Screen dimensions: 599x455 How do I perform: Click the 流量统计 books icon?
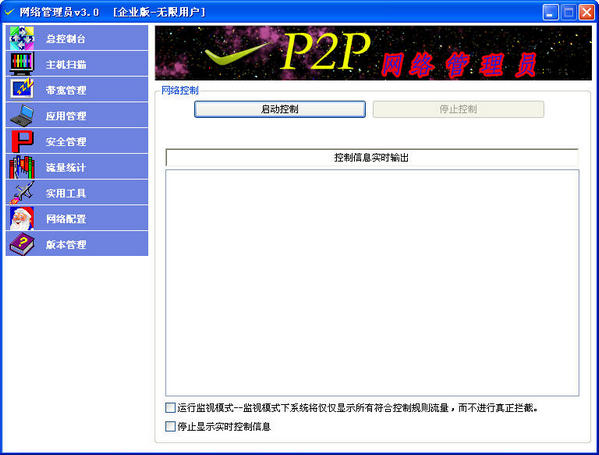22,167
